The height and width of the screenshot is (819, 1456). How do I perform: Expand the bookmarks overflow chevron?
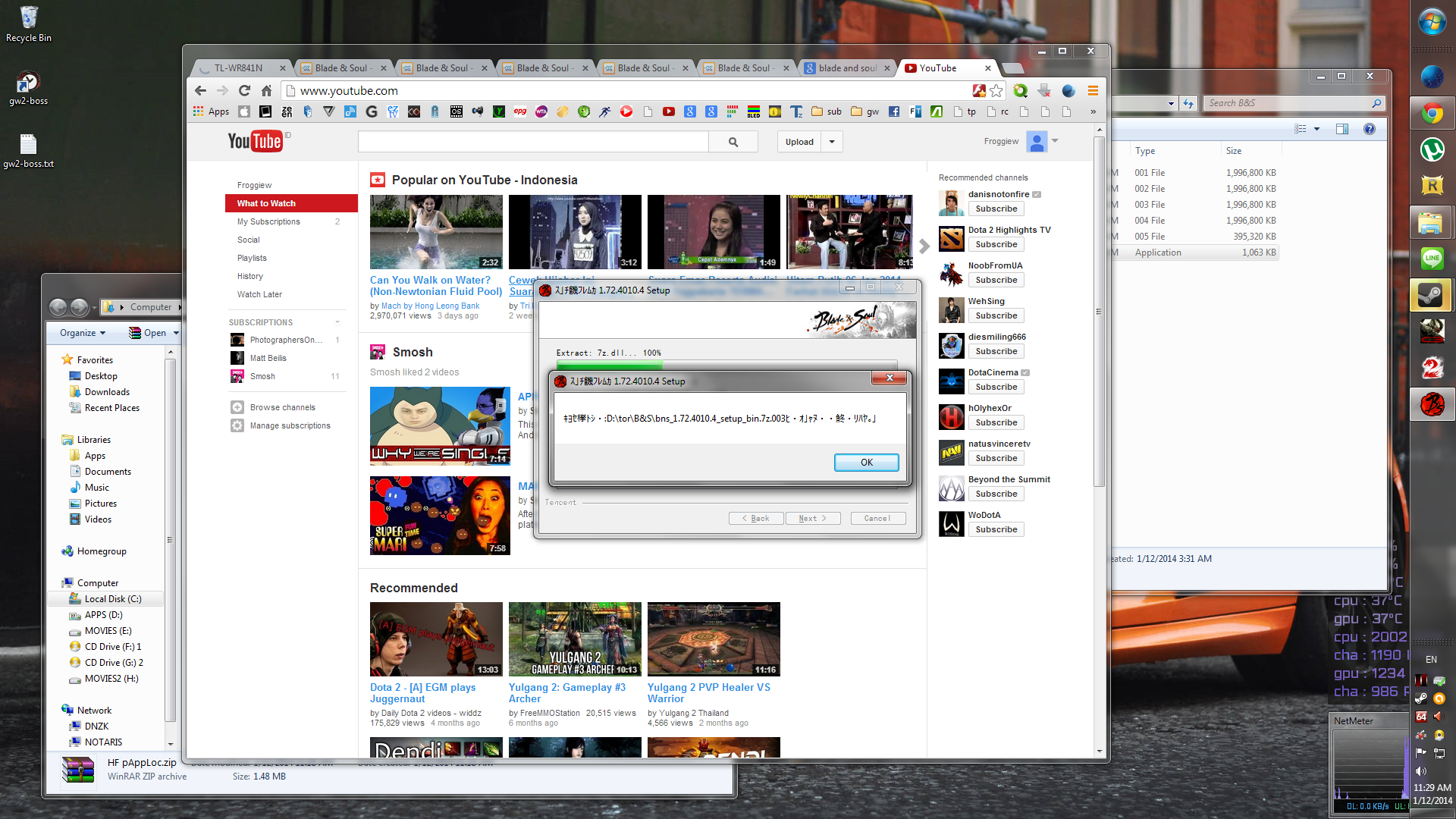pyautogui.click(x=1093, y=111)
